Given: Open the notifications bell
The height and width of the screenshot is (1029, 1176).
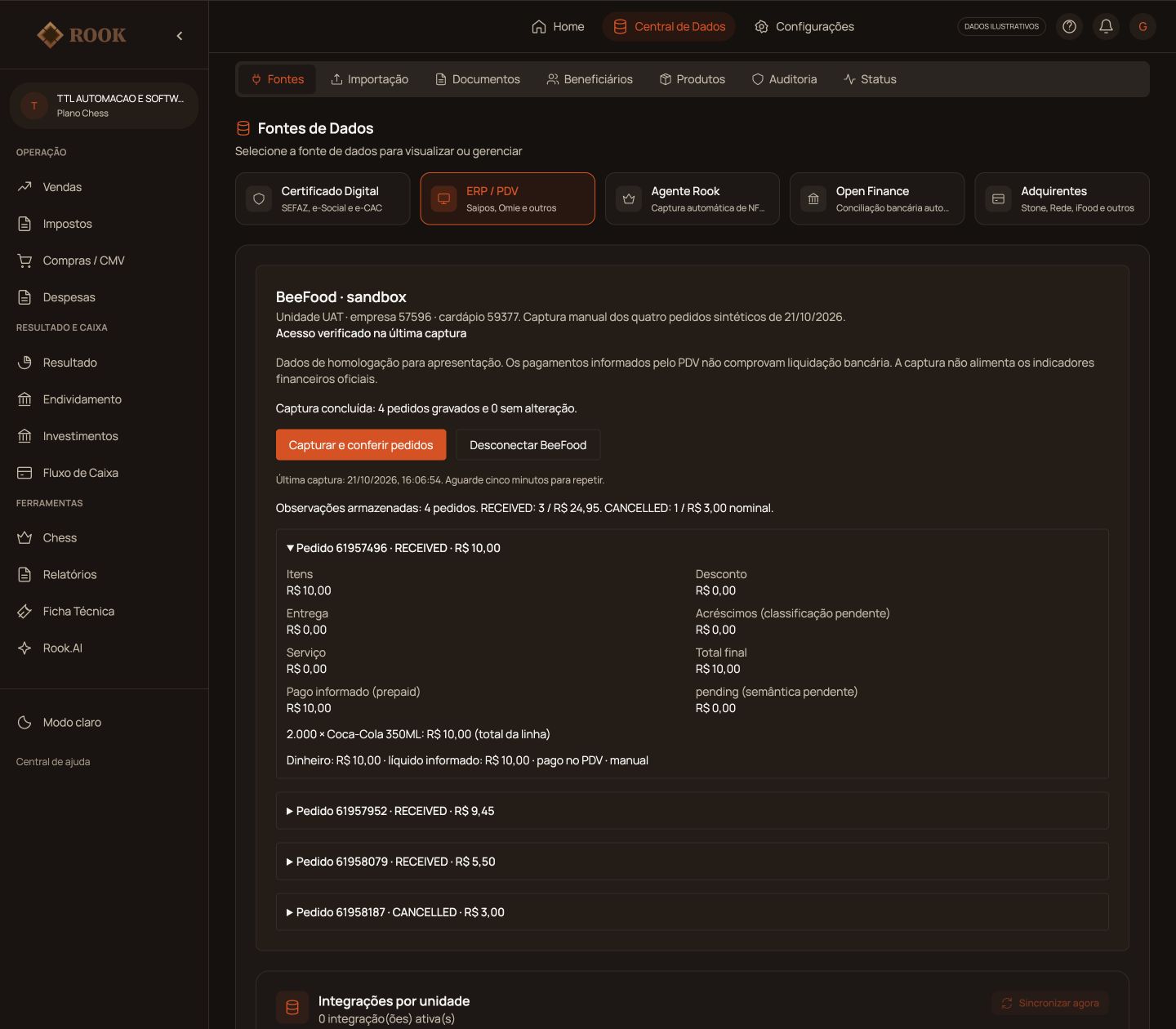Looking at the screenshot, I should pyautogui.click(x=1106, y=26).
